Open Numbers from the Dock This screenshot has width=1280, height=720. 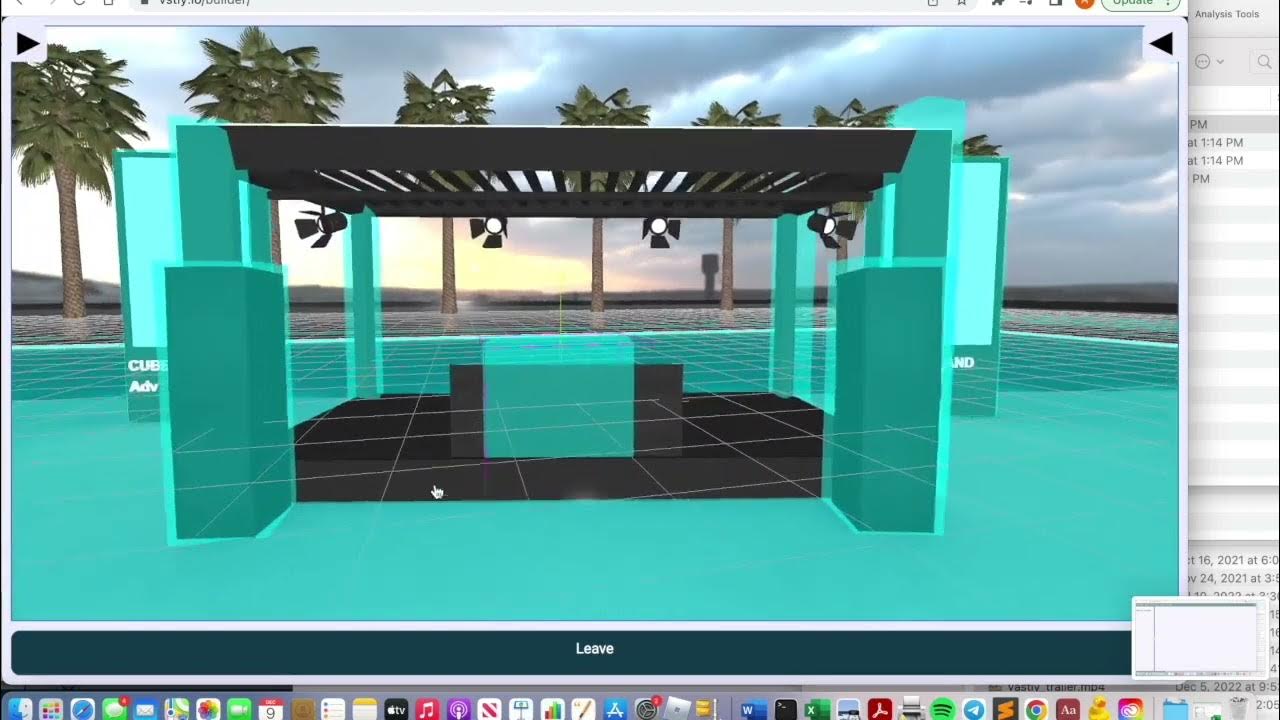click(x=552, y=709)
